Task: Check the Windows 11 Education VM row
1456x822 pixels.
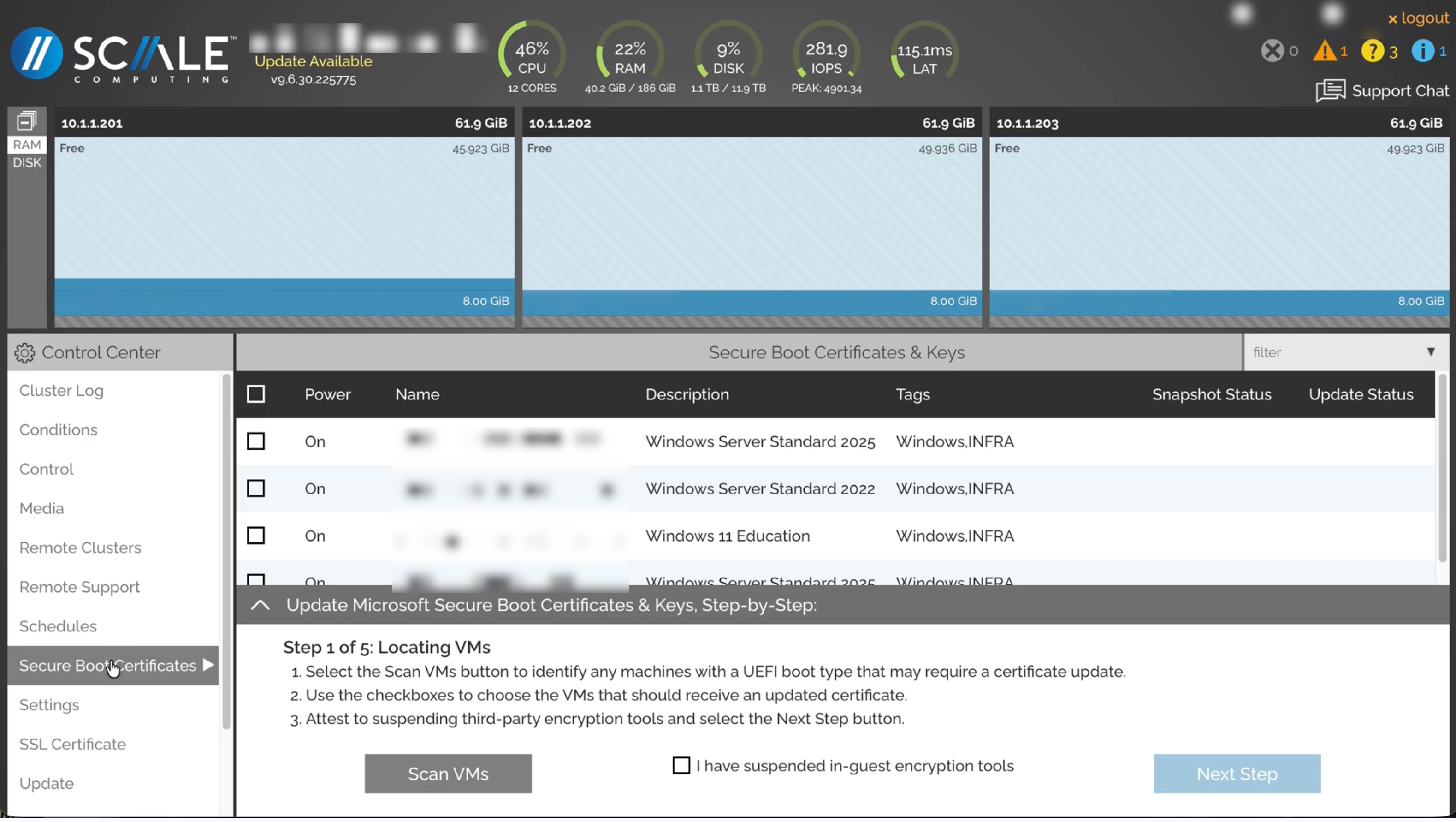Action: (x=256, y=536)
